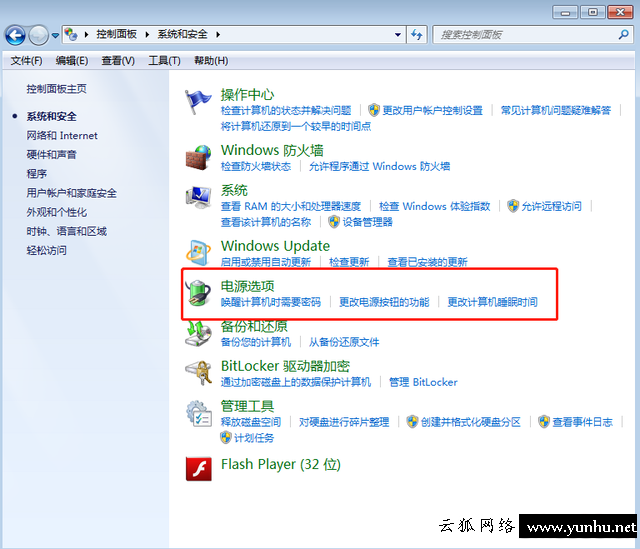Click the Power Options battery icon
The width and height of the screenshot is (640, 549).
tap(198, 293)
